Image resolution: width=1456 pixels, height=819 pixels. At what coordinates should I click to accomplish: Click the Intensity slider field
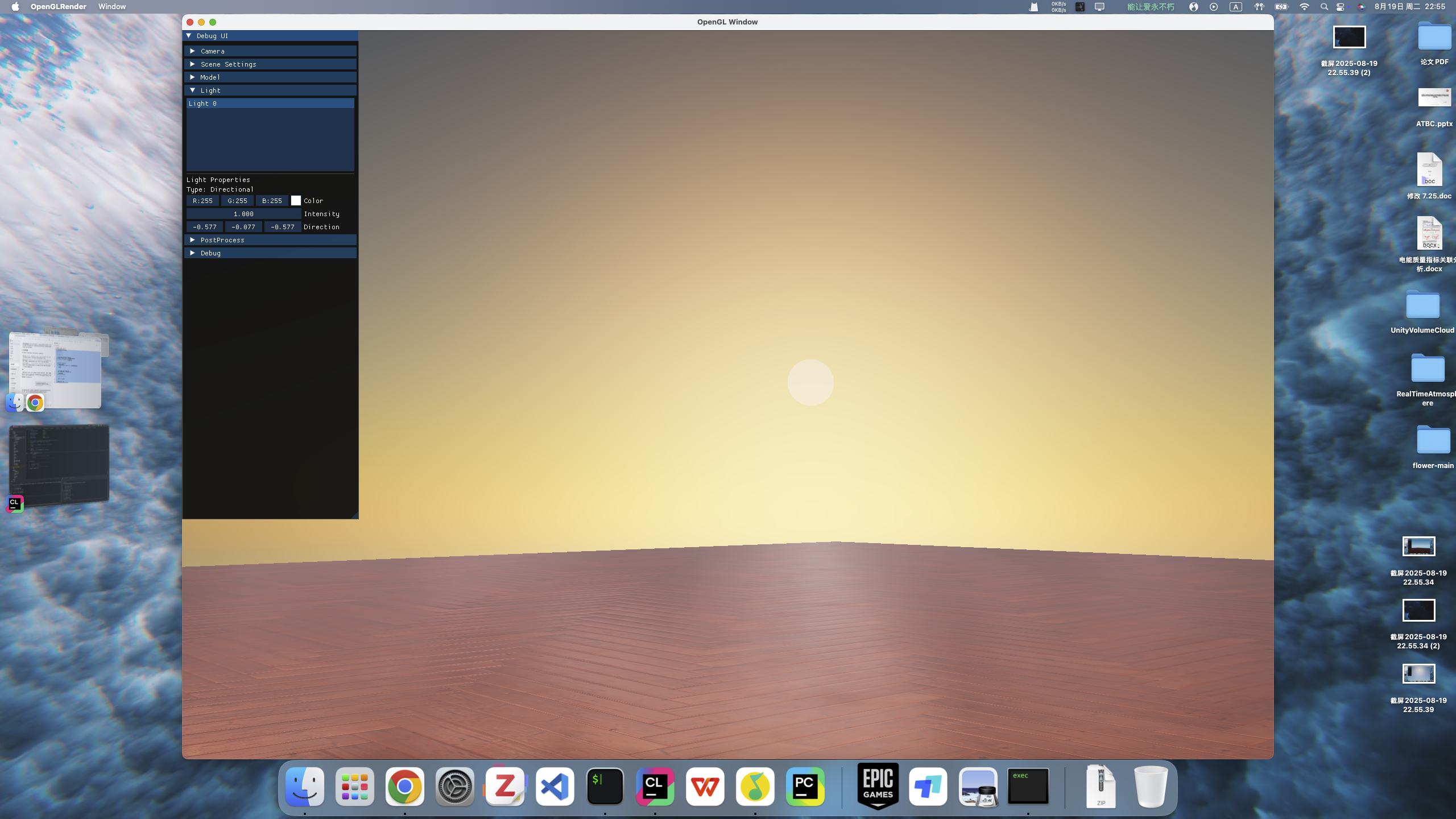243,214
